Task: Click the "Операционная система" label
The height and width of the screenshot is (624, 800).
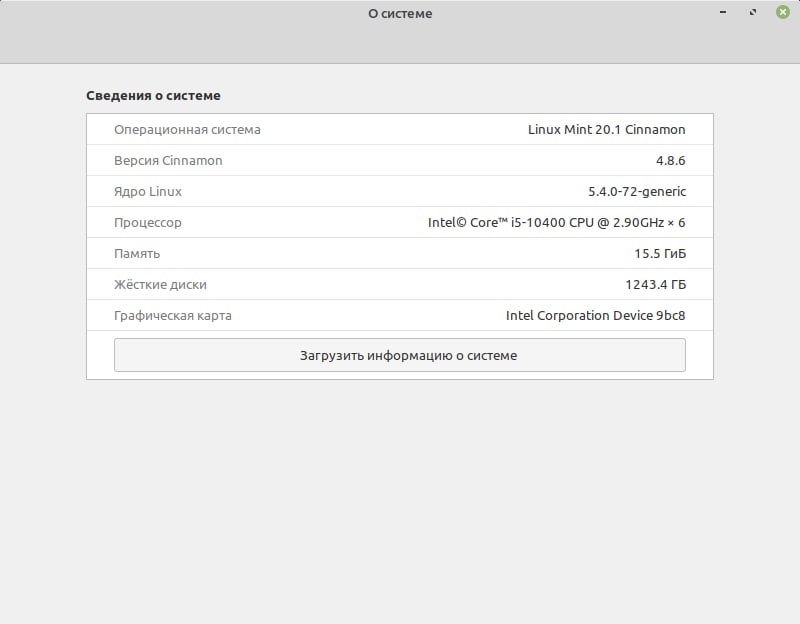Action: (187, 130)
